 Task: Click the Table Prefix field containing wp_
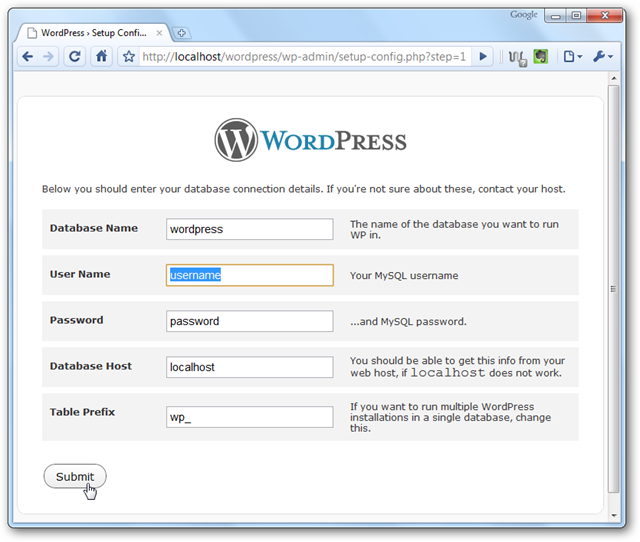tap(249, 417)
